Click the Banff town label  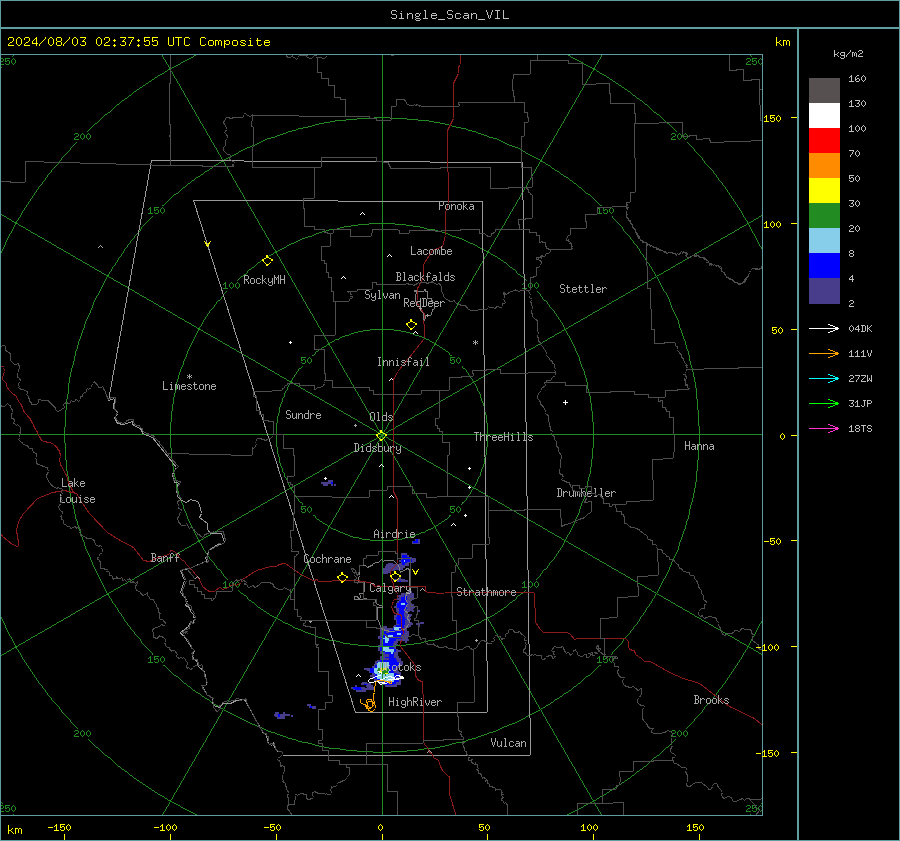click(x=165, y=557)
